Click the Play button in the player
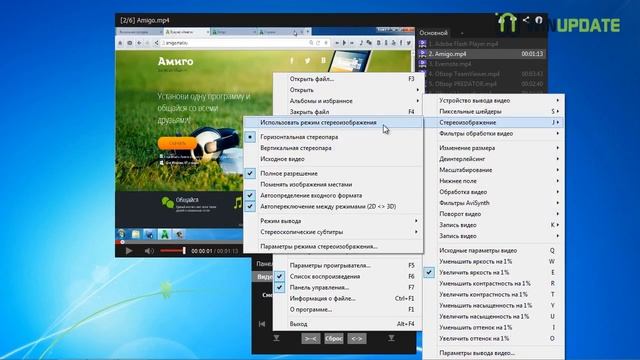640x360 pixels. [129, 251]
